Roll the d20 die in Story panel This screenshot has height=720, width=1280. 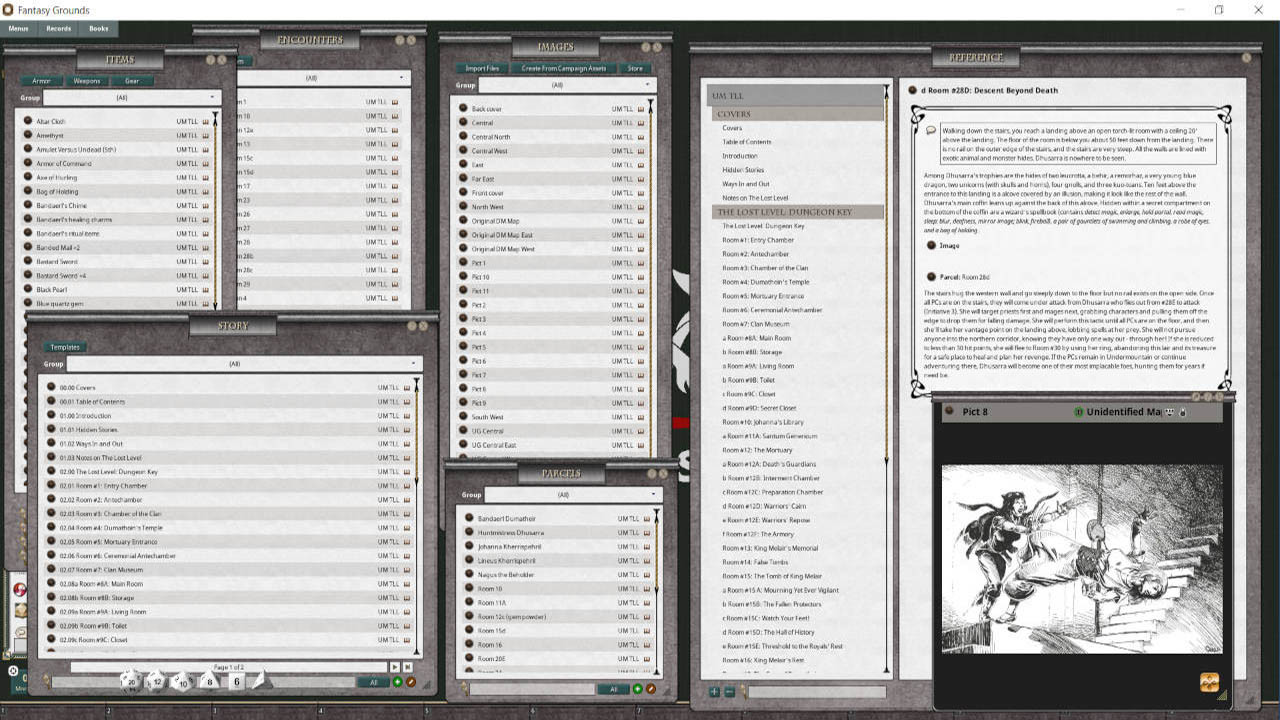(x=131, y=683)
